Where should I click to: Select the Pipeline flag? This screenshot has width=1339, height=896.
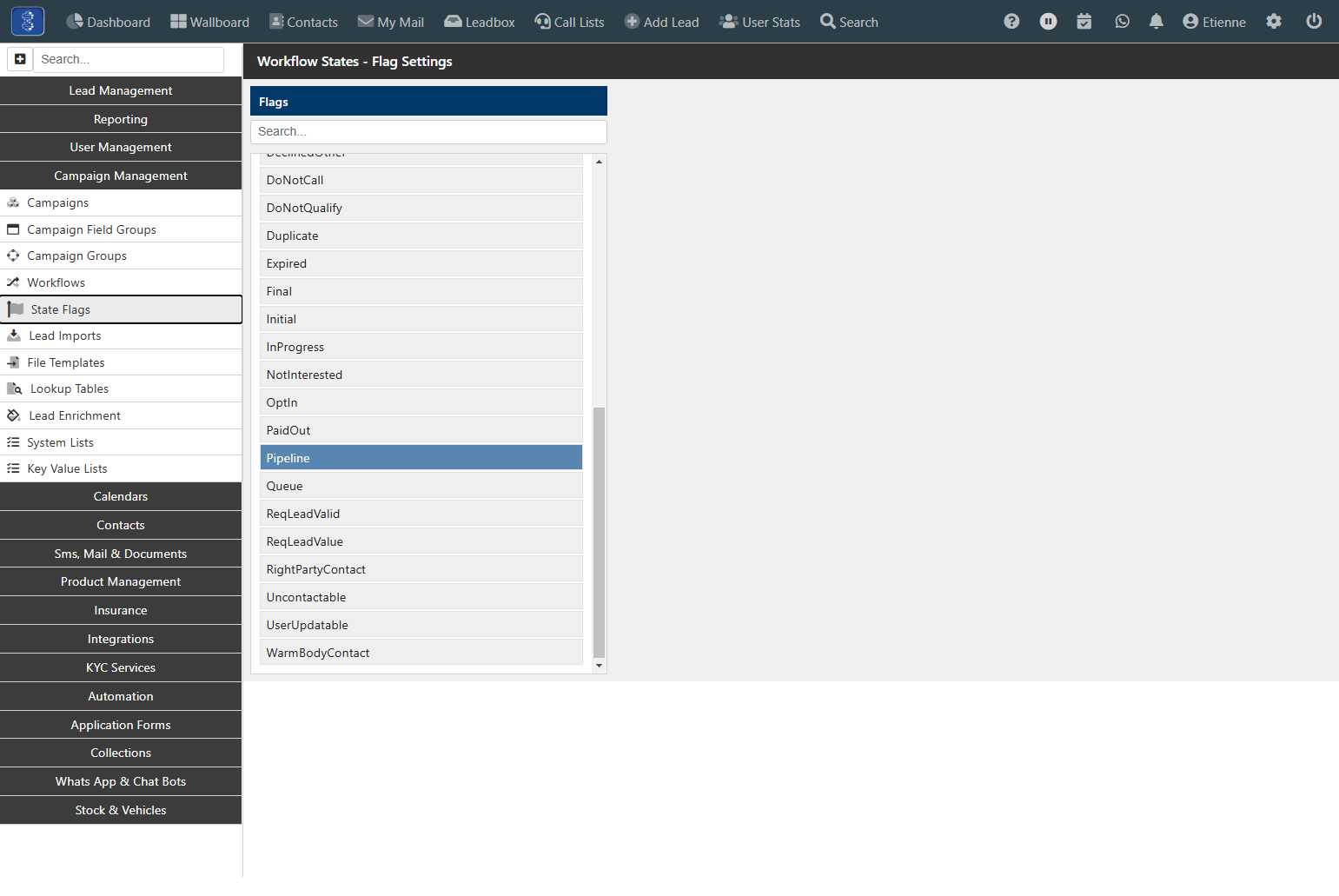coord(421,458)
